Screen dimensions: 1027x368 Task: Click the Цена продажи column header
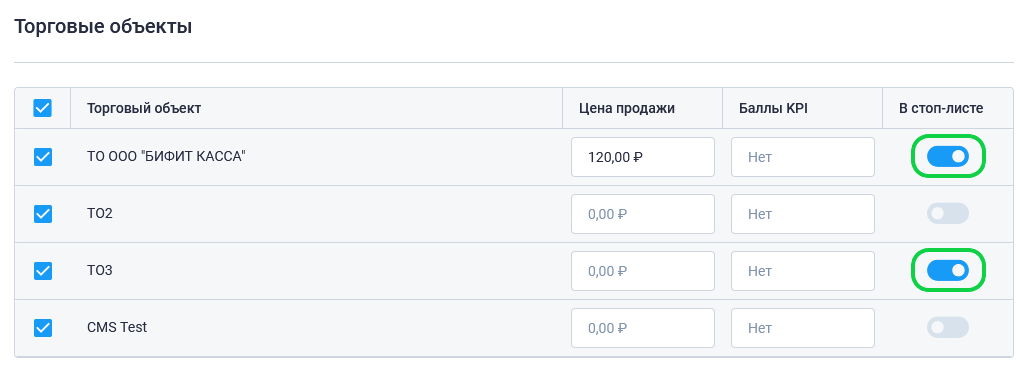tap(627, 109)
